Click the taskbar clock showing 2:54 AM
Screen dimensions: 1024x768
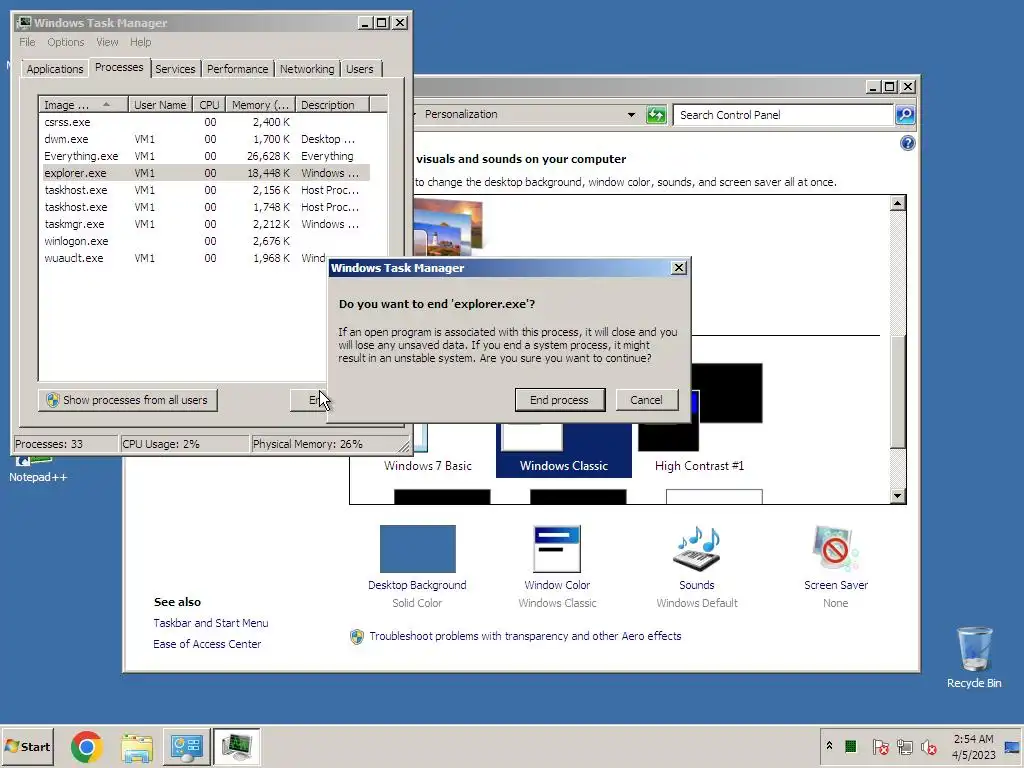click(x=973, y=746)
